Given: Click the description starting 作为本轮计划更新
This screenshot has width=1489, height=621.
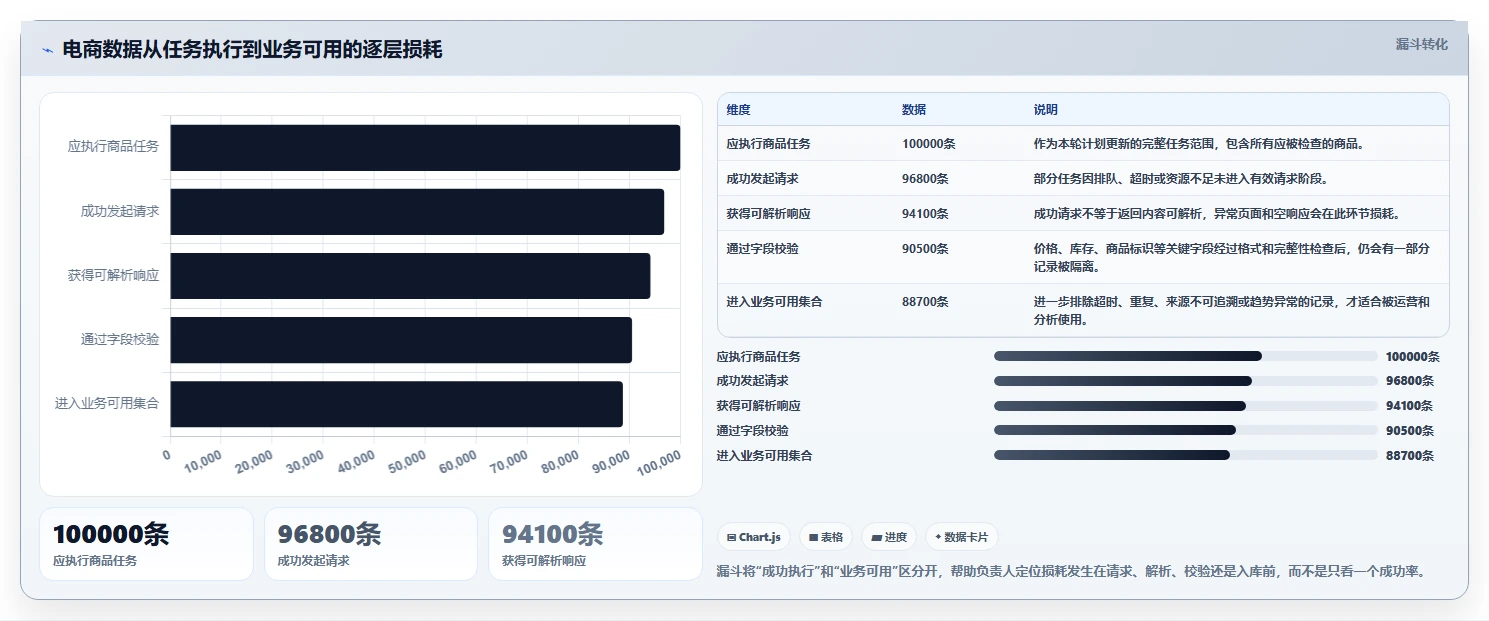Looking at the screenshot, I should pos(1199,144).
